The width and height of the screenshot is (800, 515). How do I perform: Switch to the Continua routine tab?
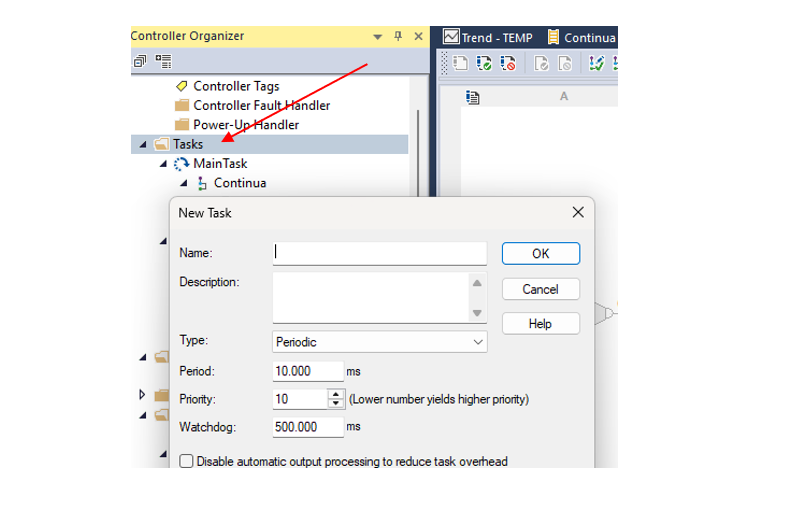point(582,38)
